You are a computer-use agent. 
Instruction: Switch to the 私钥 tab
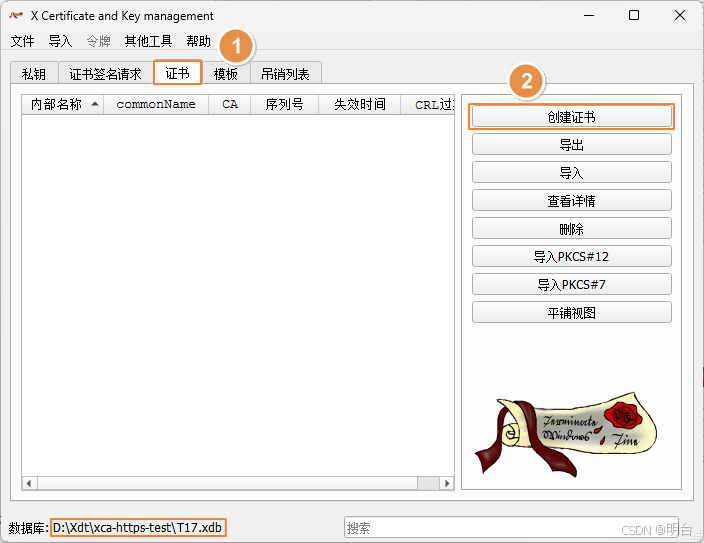pyautogui.click(x=34, y=73)
